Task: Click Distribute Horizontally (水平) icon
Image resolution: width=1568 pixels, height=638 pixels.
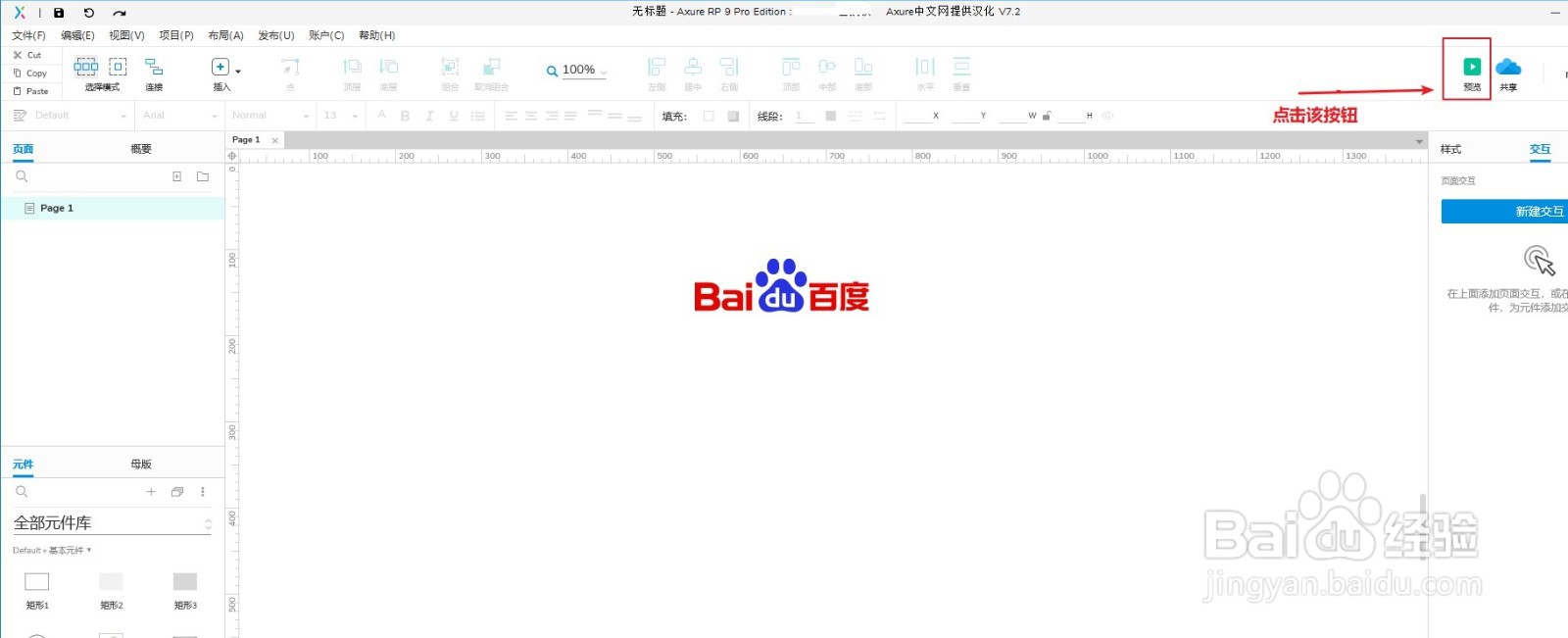Action: [x=925, y=67]
